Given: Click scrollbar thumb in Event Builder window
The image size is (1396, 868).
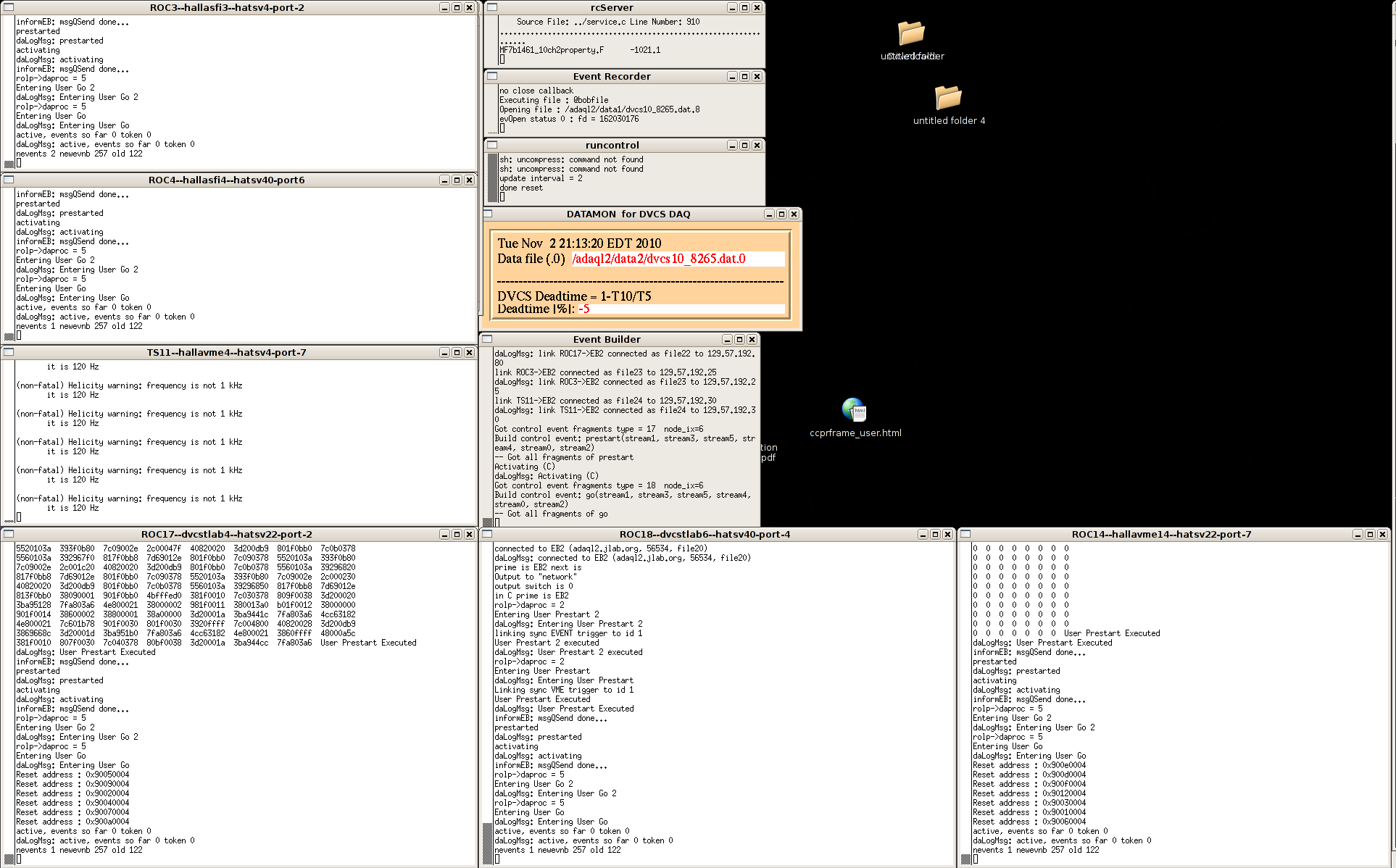Looking at the screenshot, I should coord(488,522).
